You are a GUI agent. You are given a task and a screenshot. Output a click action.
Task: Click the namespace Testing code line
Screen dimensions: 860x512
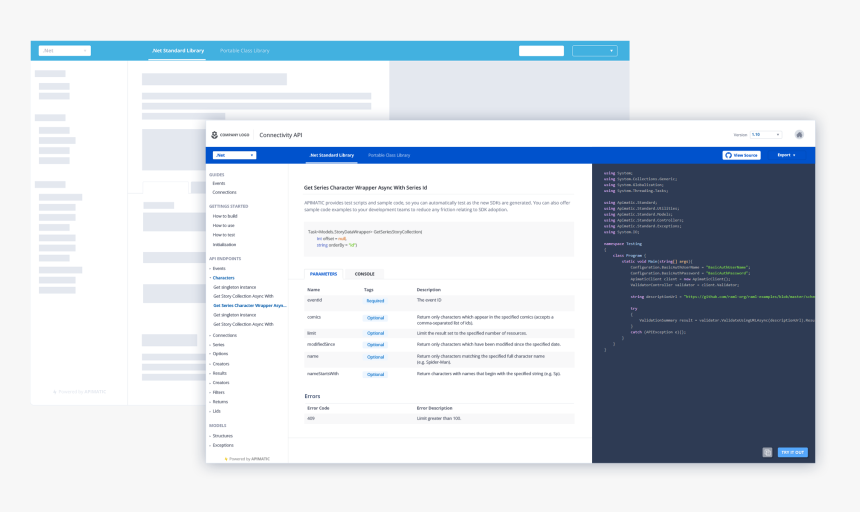[x=623, y=243]
